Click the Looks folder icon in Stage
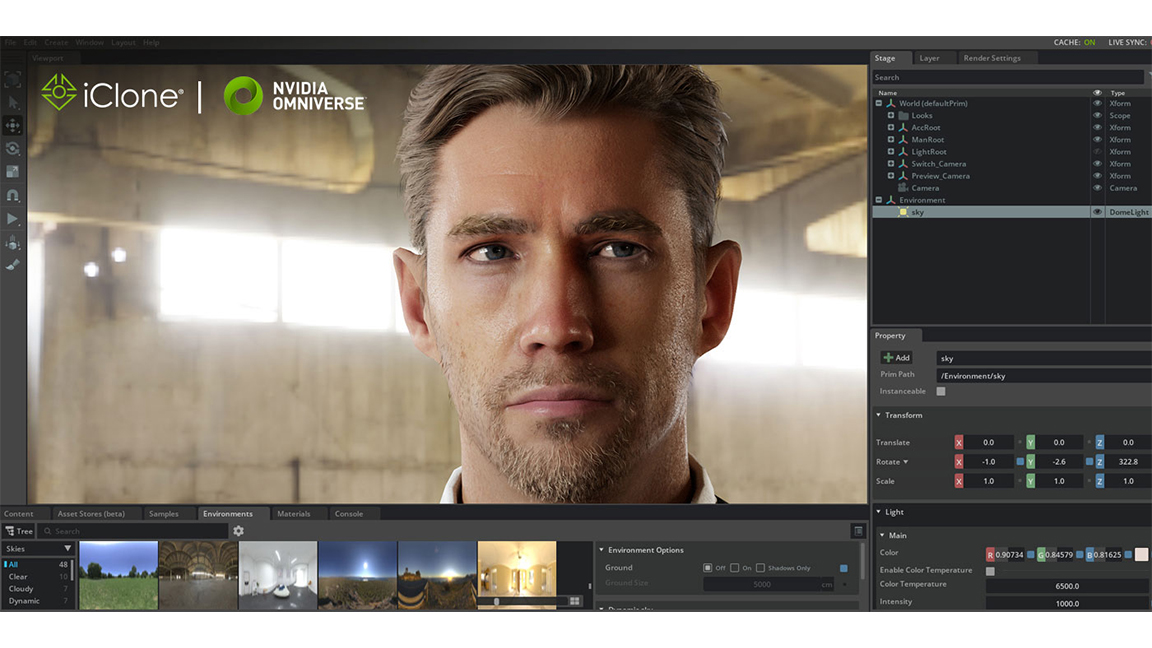The image size is (1152, 648). (904, 115)
